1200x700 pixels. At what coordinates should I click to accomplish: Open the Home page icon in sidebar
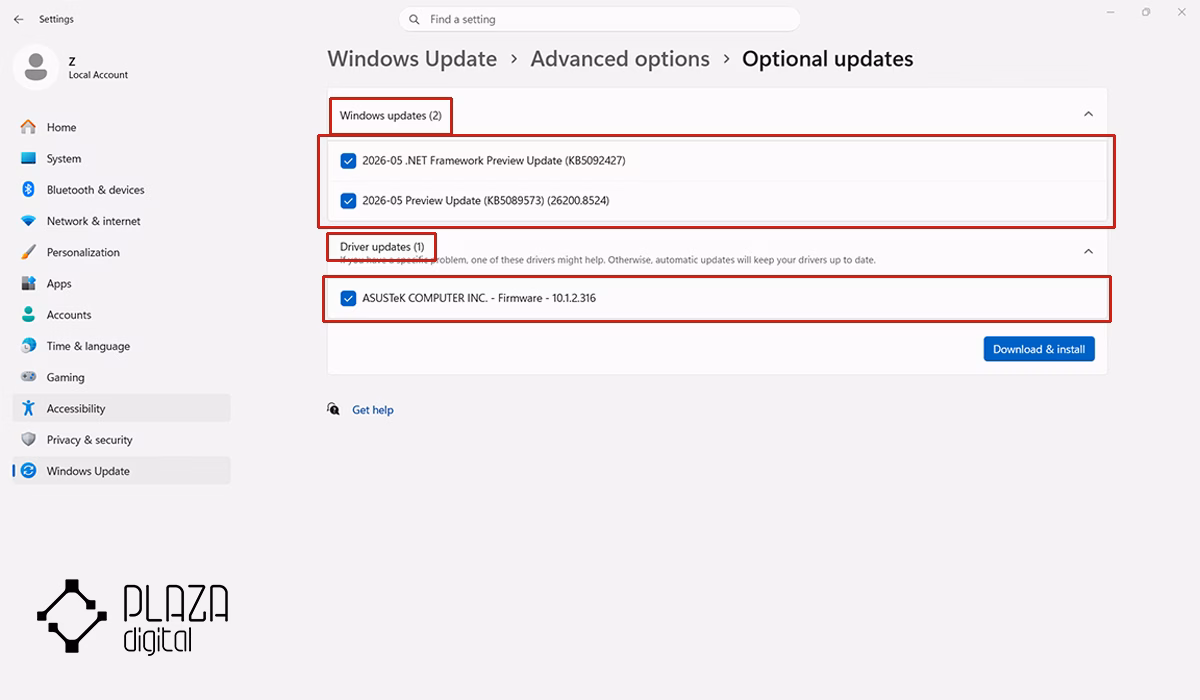click(28, 127)
